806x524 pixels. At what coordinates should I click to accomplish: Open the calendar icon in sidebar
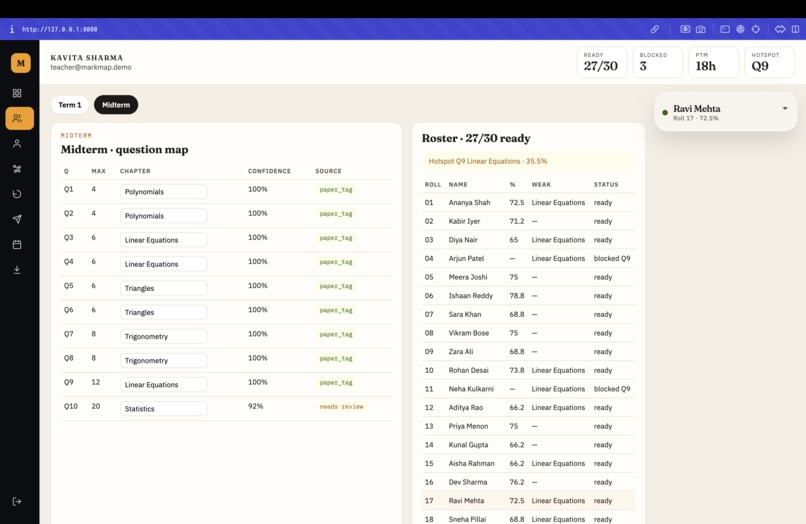tap(17, 244)
